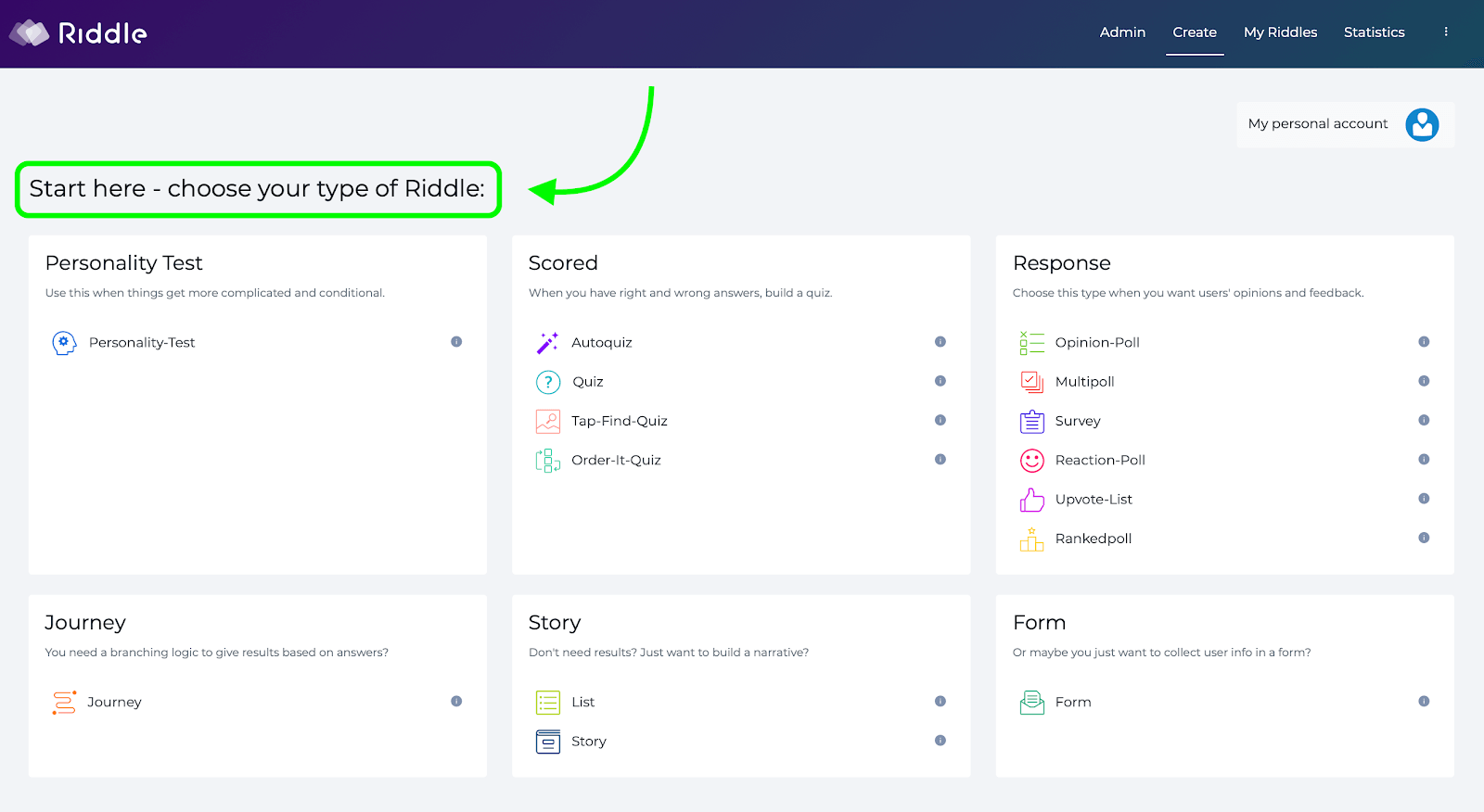Choose the List type
Screen dimensions: 1484x812
(583, 703)
